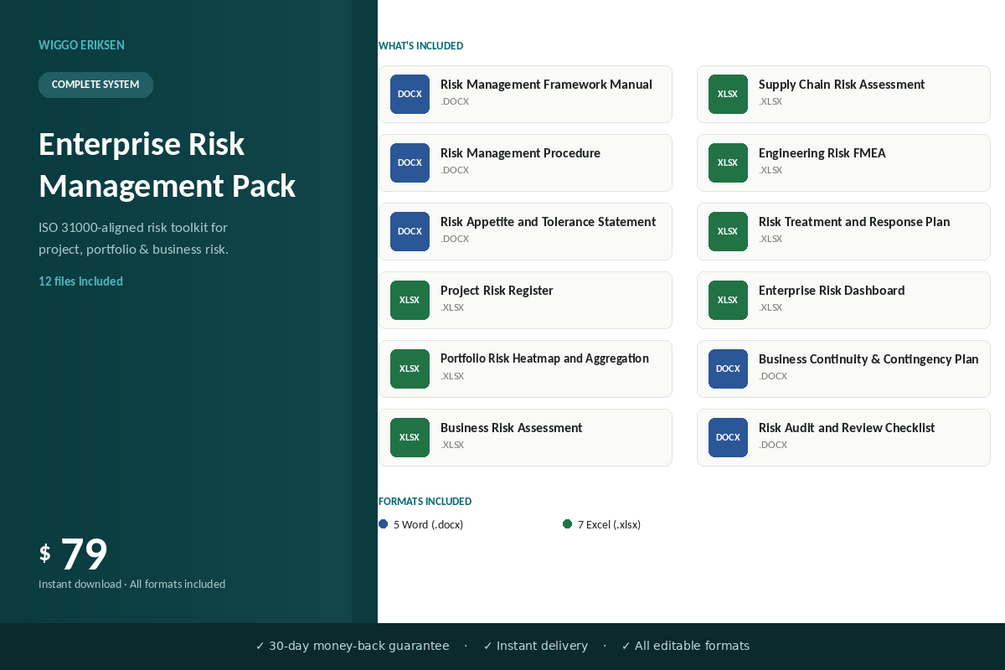The height and width of the screenshot is (670, 1005).
Task: Click the Risk Appetite and Tolerance Statement title
Action: click(x=548, y=222)
